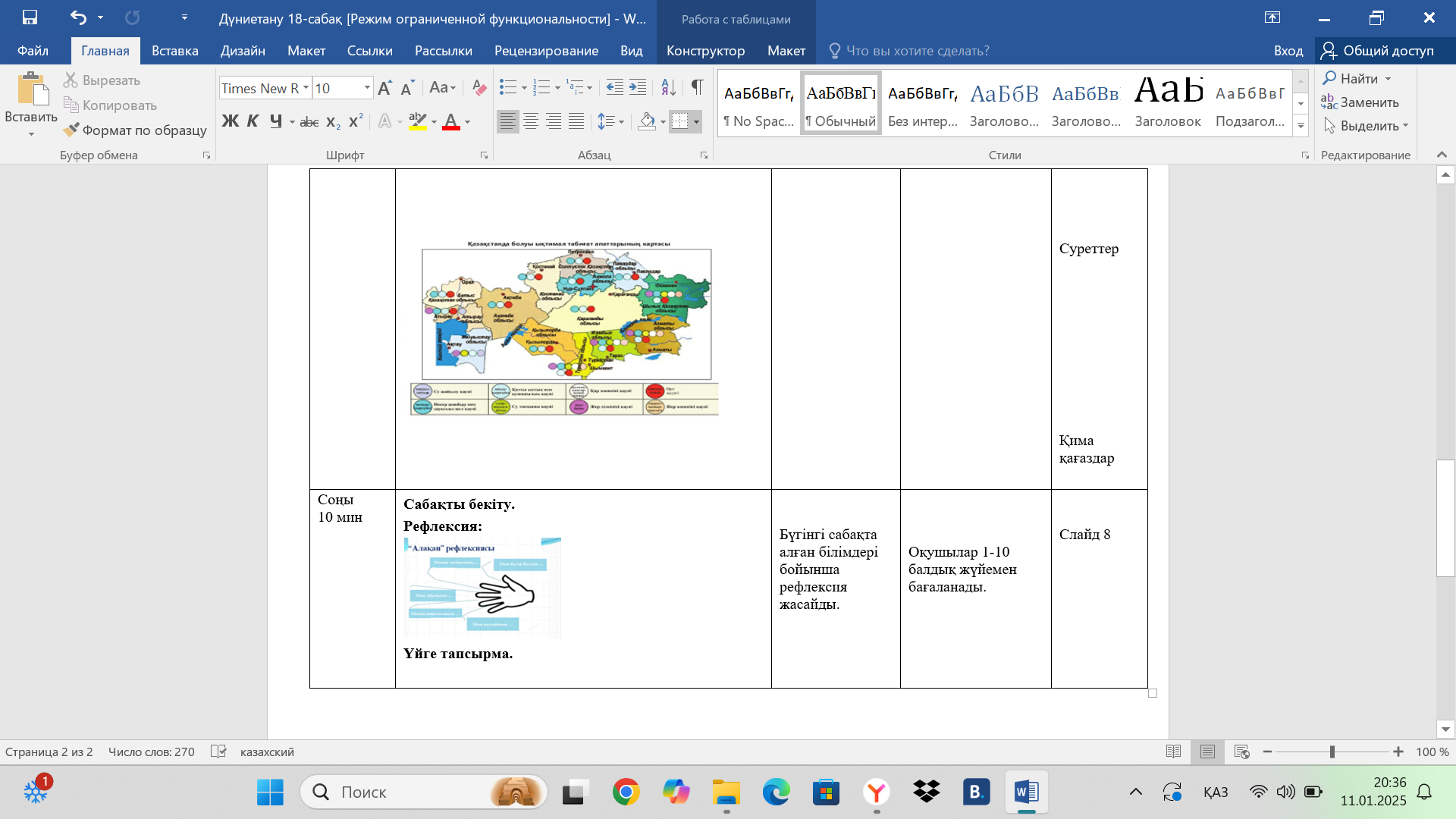Toggle bold formatting (Ж)
The image size is (1456, 819).
[x=230, y=121]
